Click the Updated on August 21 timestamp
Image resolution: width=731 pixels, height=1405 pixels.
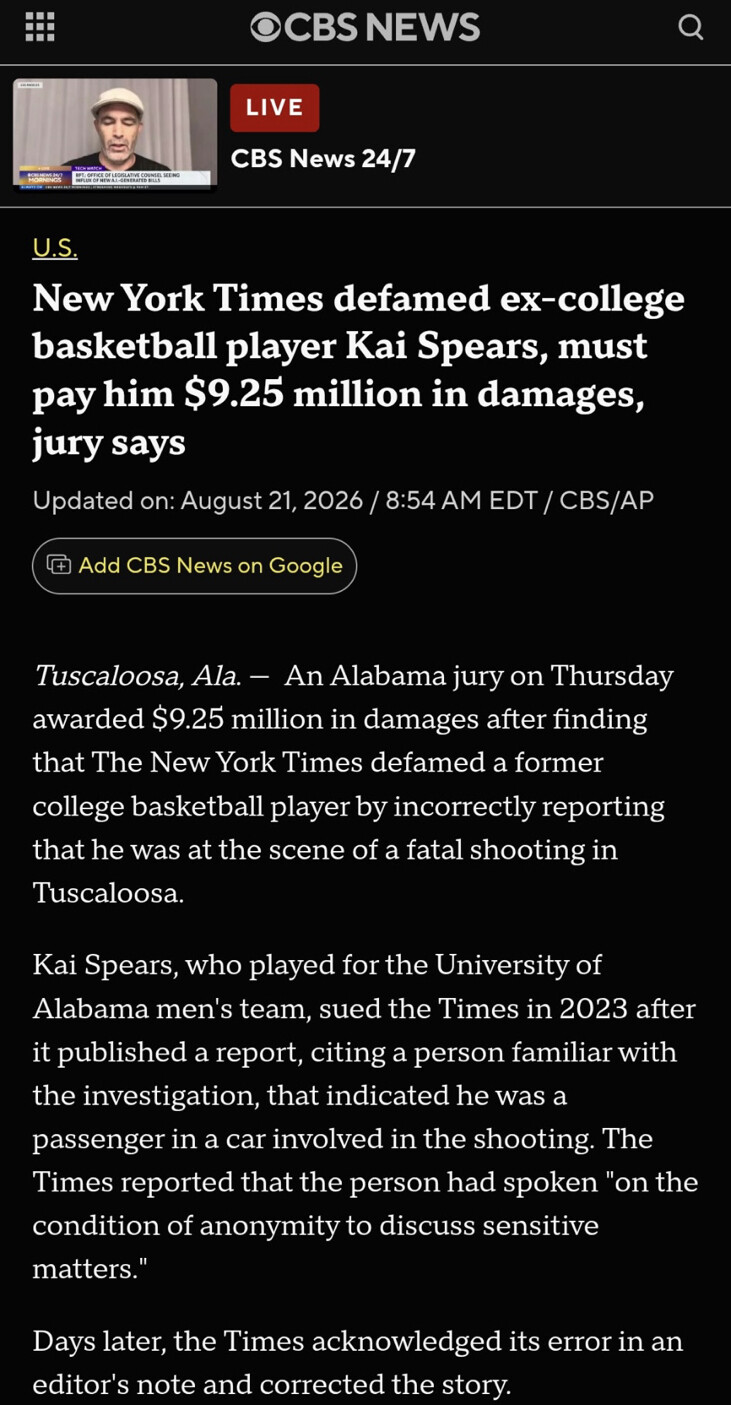198,500
